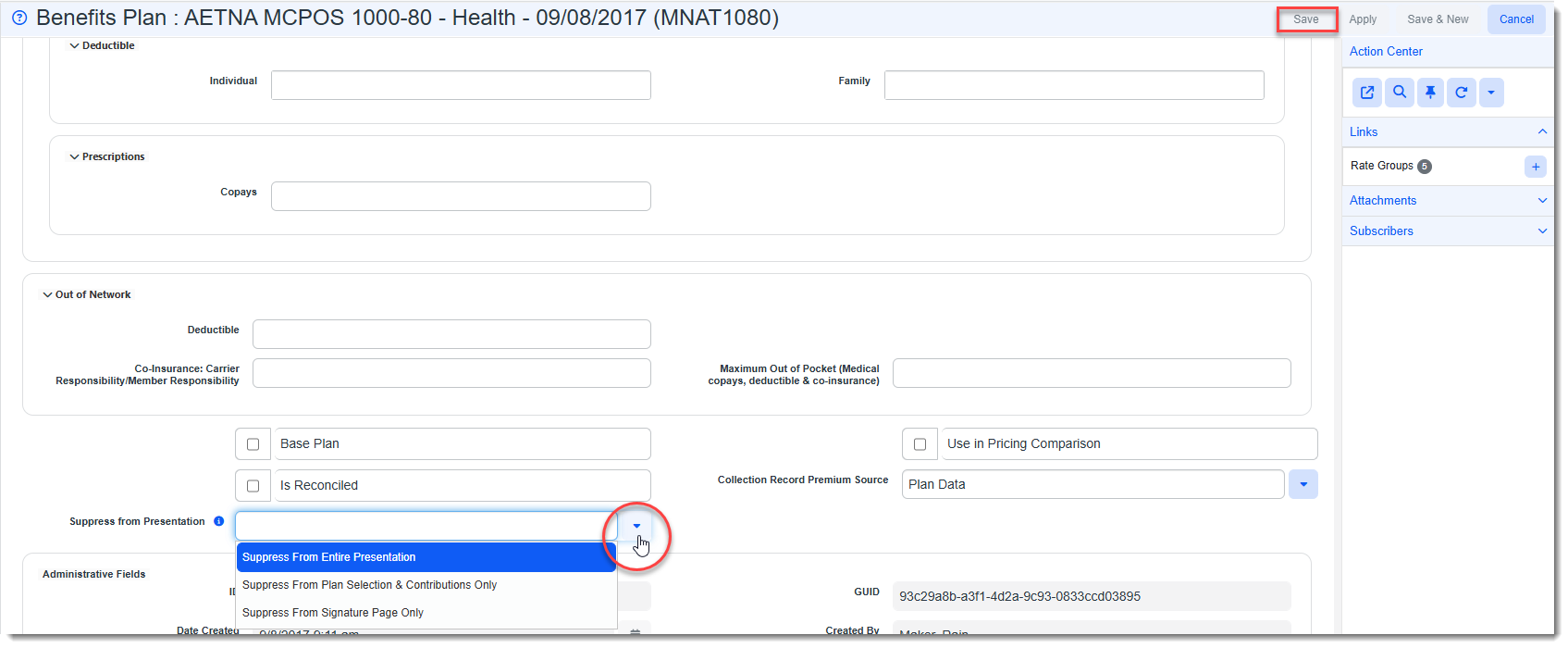
Task: Click info icon beside Suppress from Presentation
Action: point(219,521)
